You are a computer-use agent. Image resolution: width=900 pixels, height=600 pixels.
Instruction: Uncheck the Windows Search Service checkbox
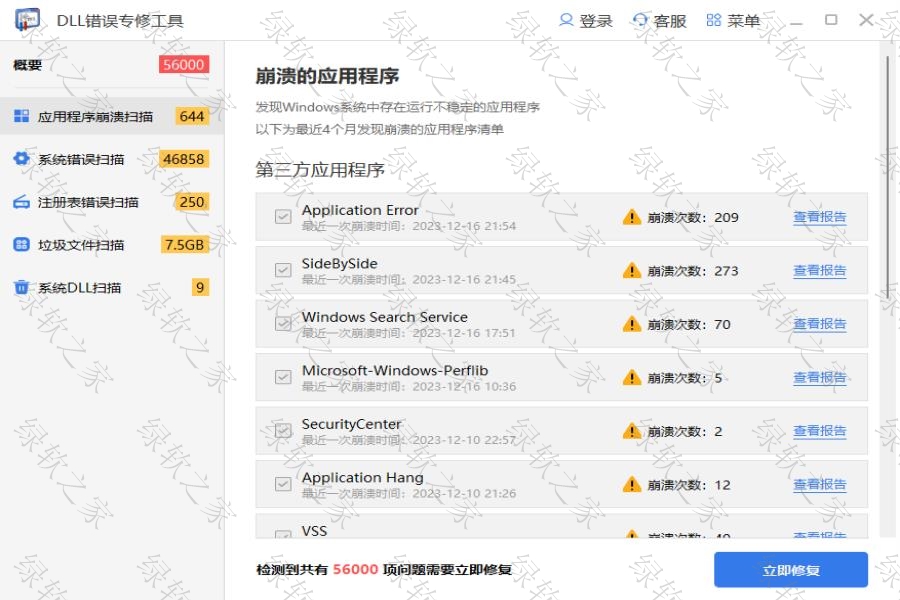tap(283, 324)
